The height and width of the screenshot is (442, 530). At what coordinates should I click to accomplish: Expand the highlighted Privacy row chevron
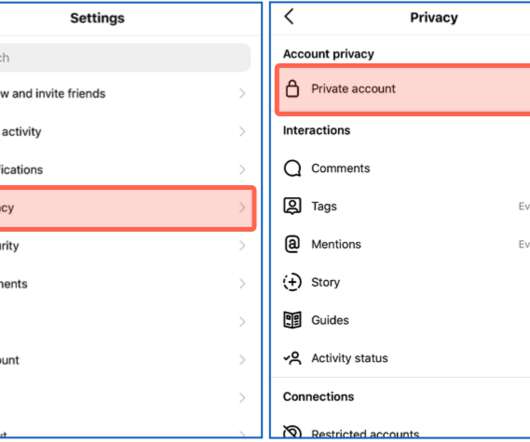(242, 207)
